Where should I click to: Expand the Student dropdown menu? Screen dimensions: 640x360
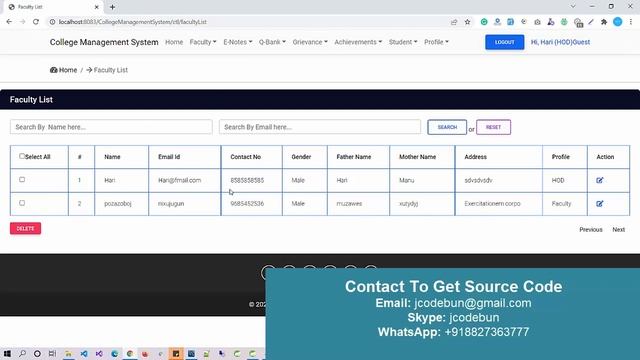[x=403, y=42]
